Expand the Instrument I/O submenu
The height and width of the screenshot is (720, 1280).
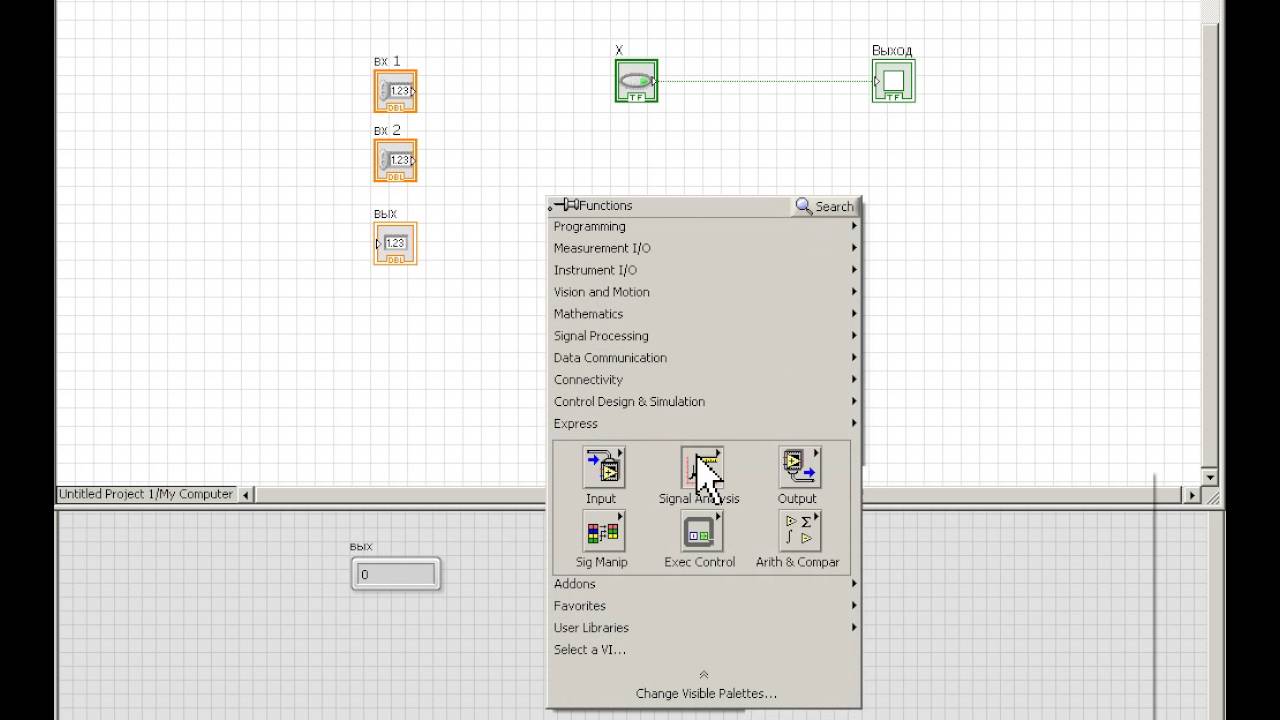pos(705,270)
